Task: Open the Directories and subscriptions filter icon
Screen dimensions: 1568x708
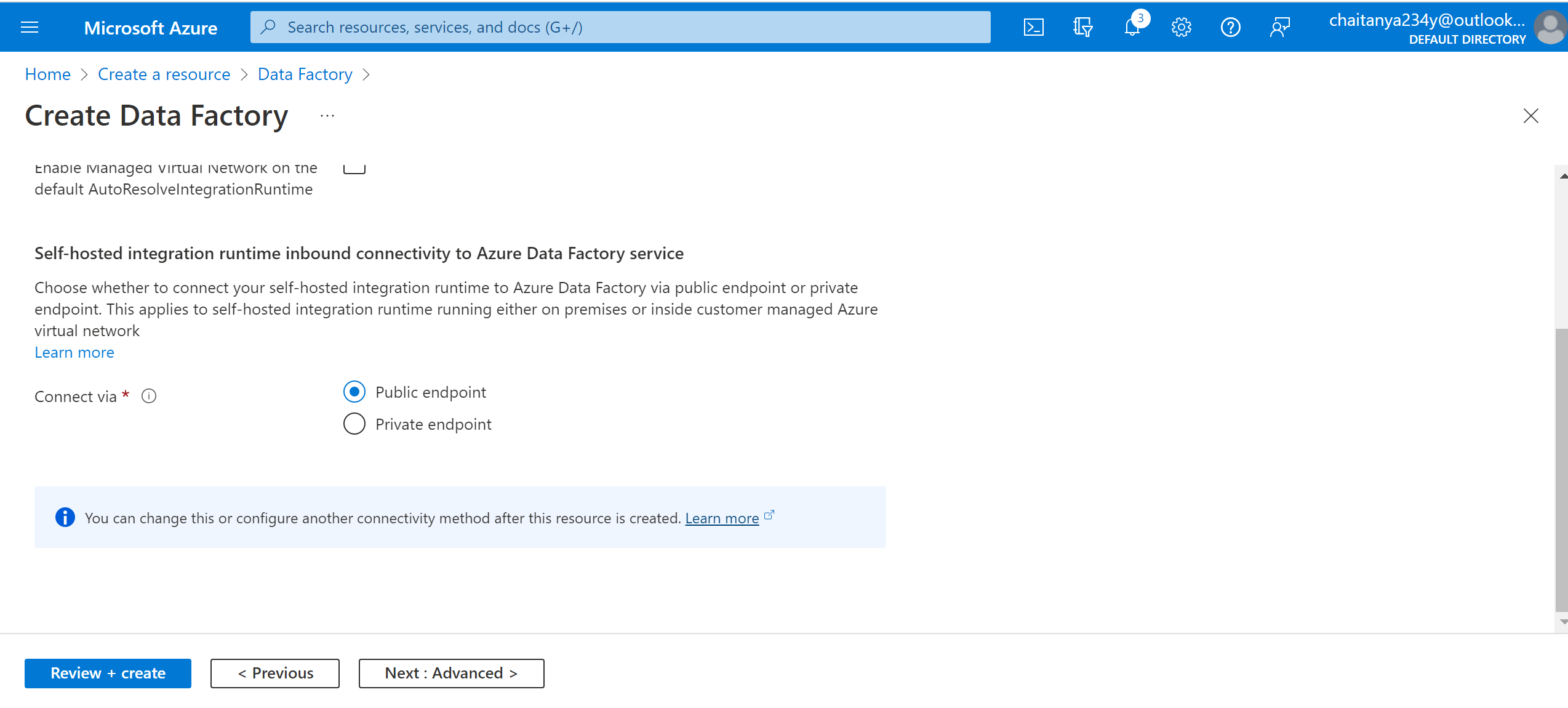Action: [x=1082, y=27]
